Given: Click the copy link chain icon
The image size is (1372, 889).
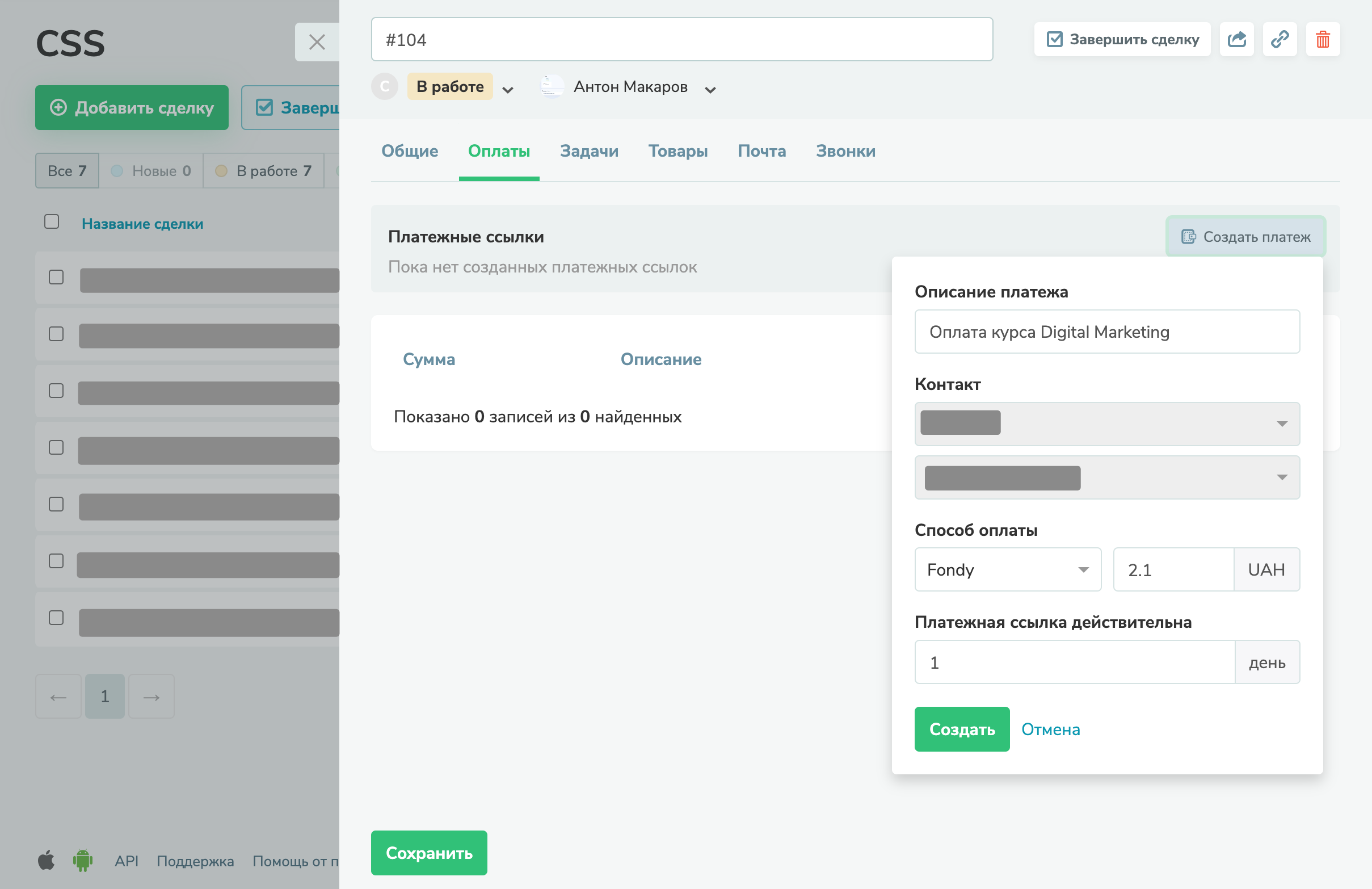Looking at the screenshot, I should [x=1279, y=39].
